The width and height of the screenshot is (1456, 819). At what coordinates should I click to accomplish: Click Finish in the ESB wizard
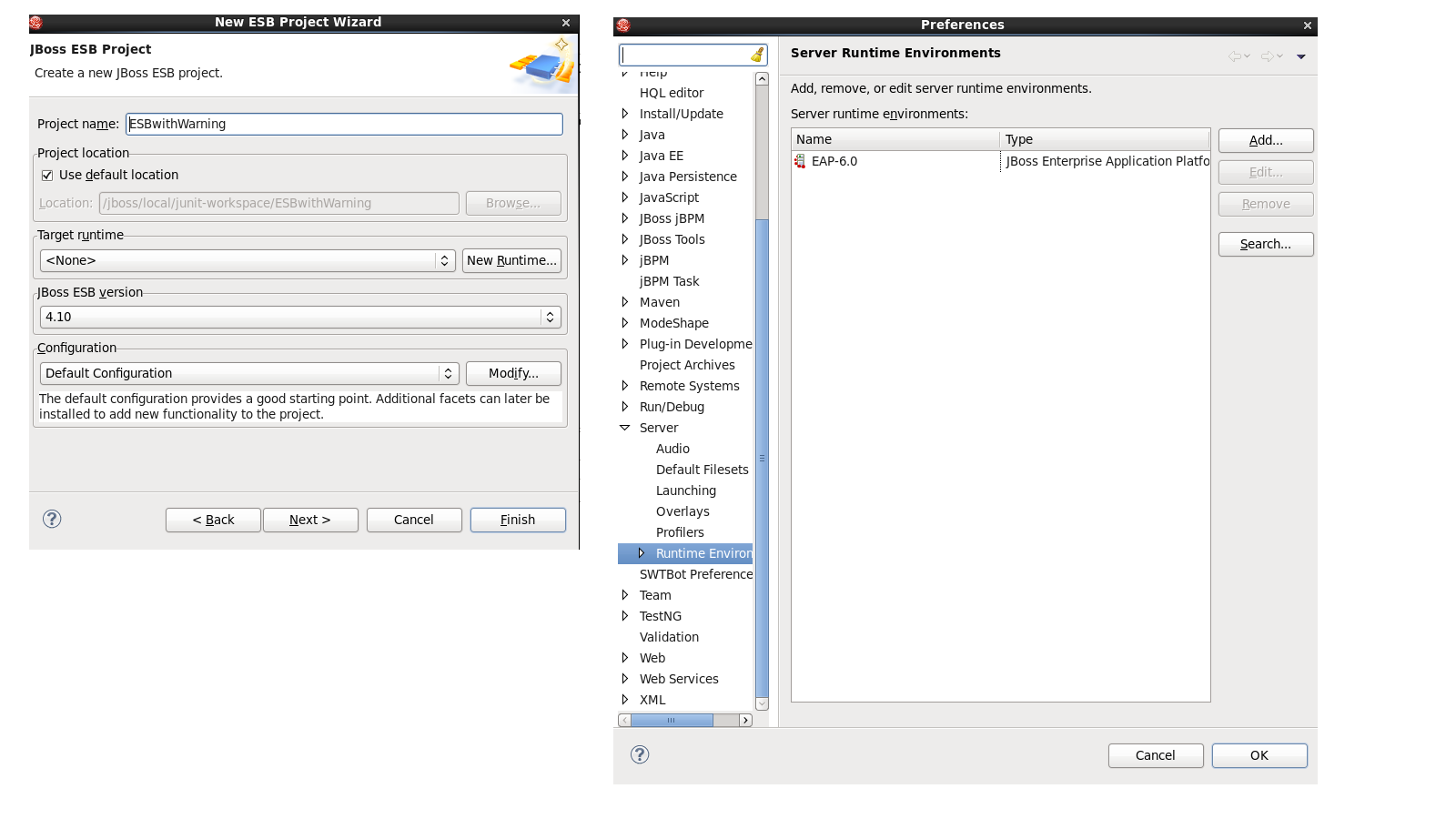[518, 520]
